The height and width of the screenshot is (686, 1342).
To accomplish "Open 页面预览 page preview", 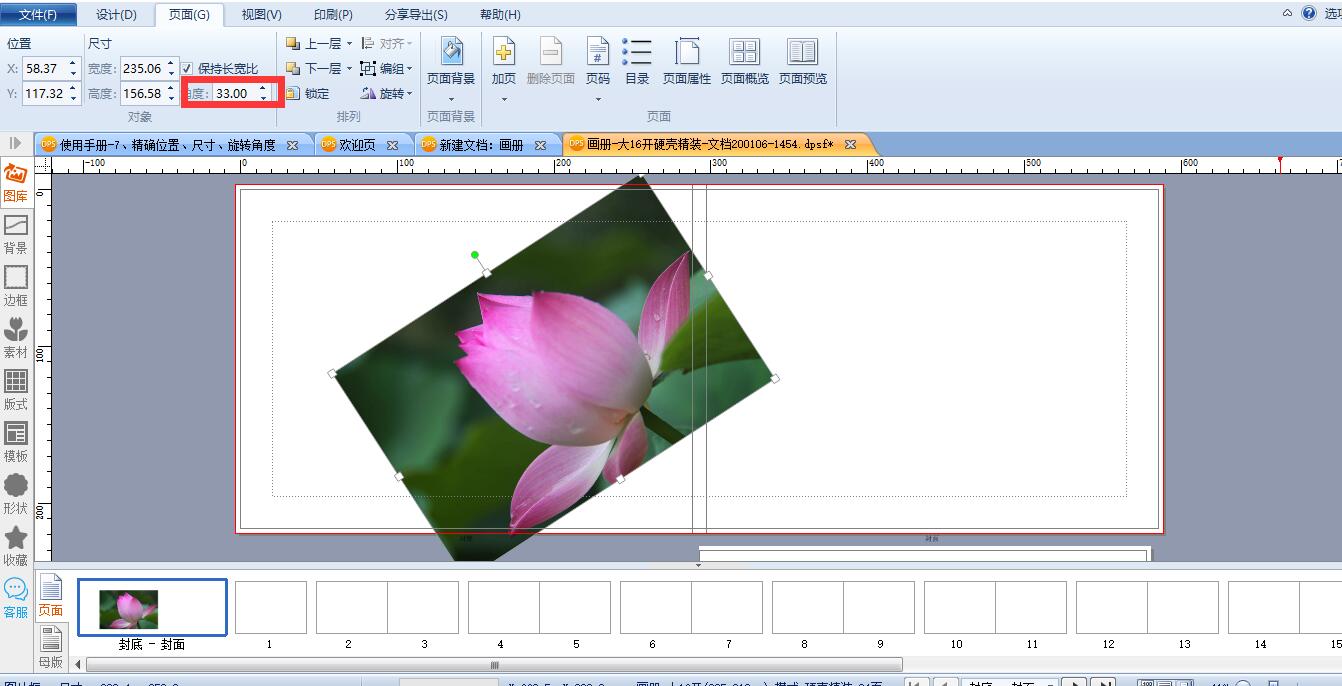I will pyautogui.click(x=803, y=60).
